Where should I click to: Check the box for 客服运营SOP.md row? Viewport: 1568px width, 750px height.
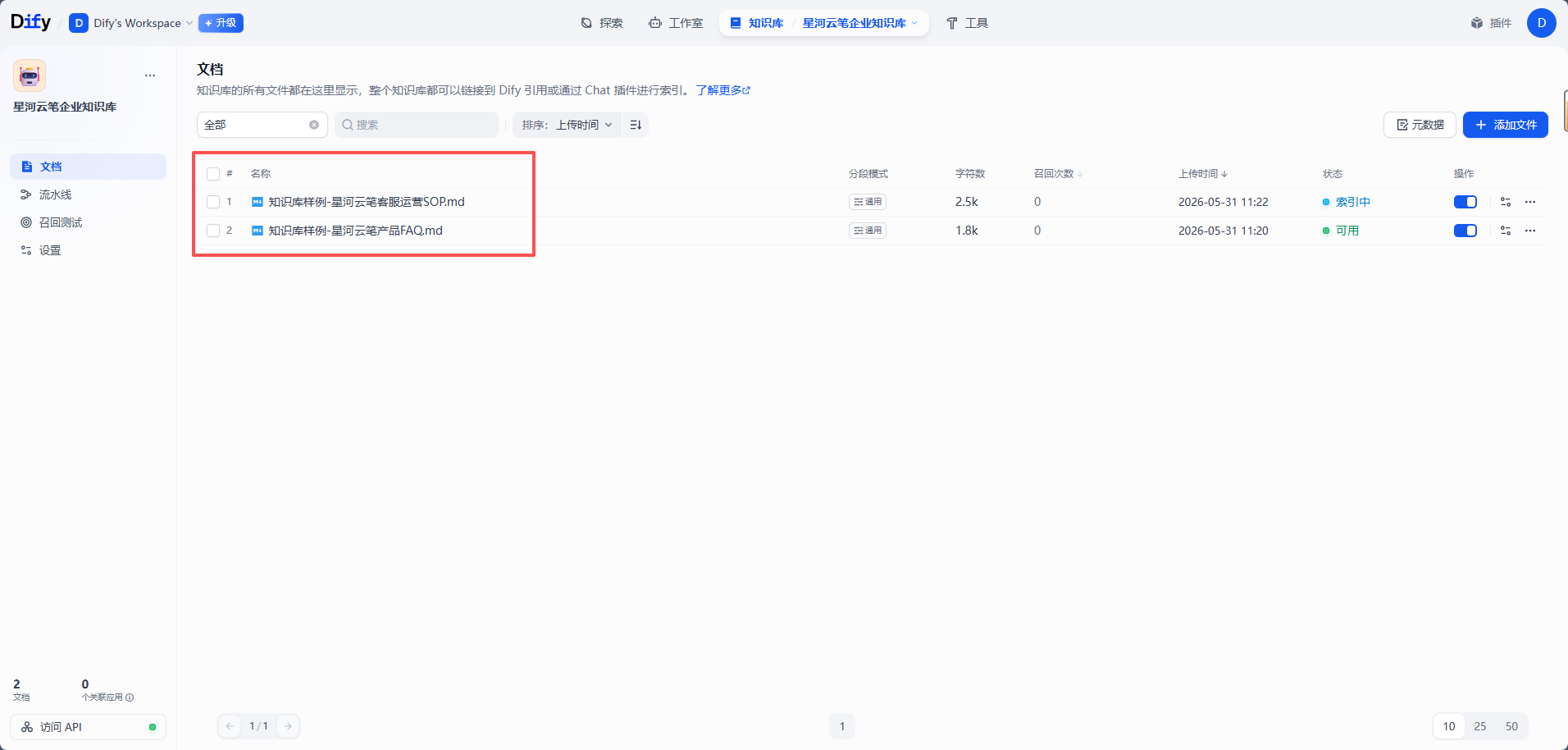coord(213,202)
